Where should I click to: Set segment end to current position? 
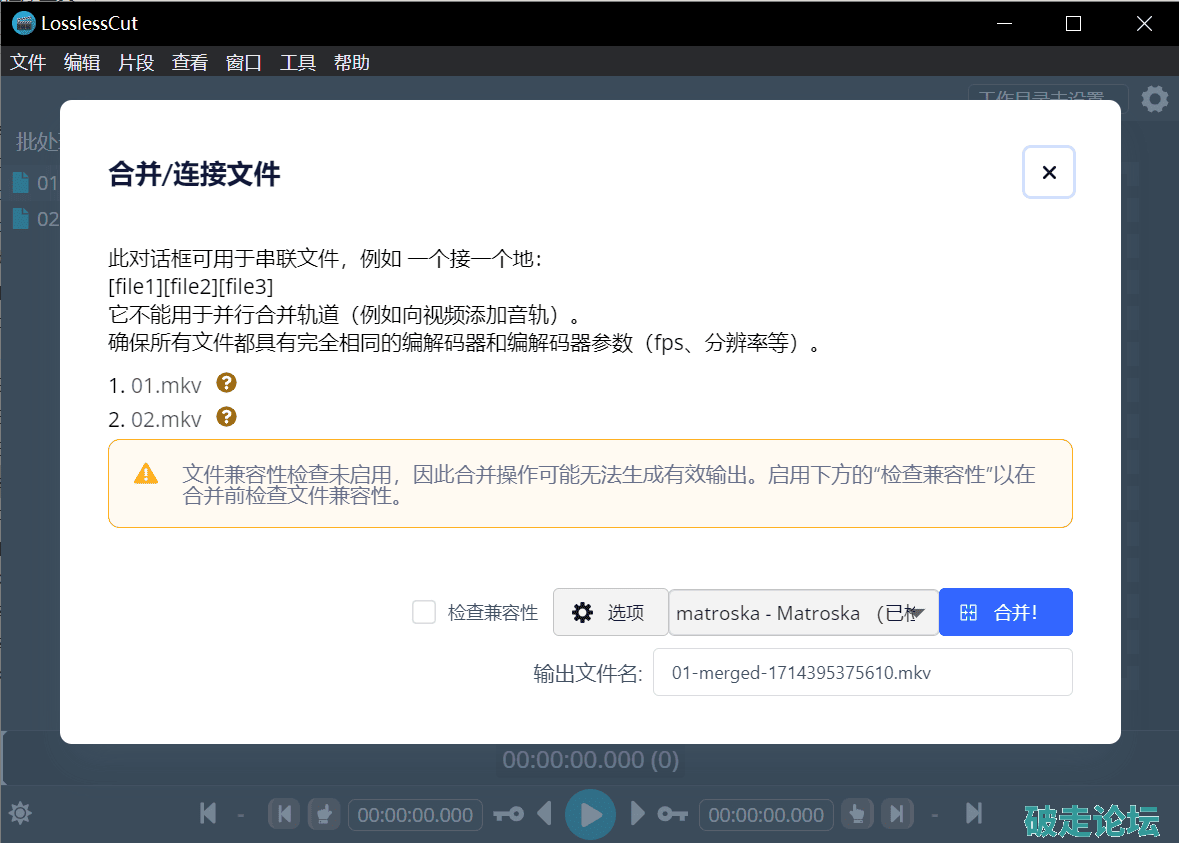857,814
